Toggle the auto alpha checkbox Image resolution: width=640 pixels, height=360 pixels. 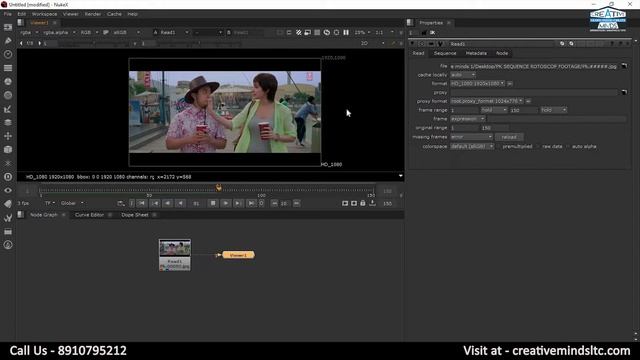click(568, 147)
